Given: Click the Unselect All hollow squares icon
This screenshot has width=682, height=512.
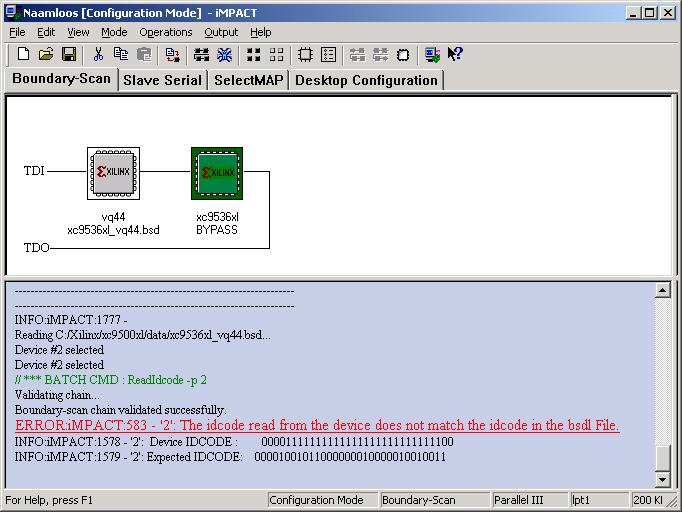Looking at the screenshot, I should tap(277, 54).
